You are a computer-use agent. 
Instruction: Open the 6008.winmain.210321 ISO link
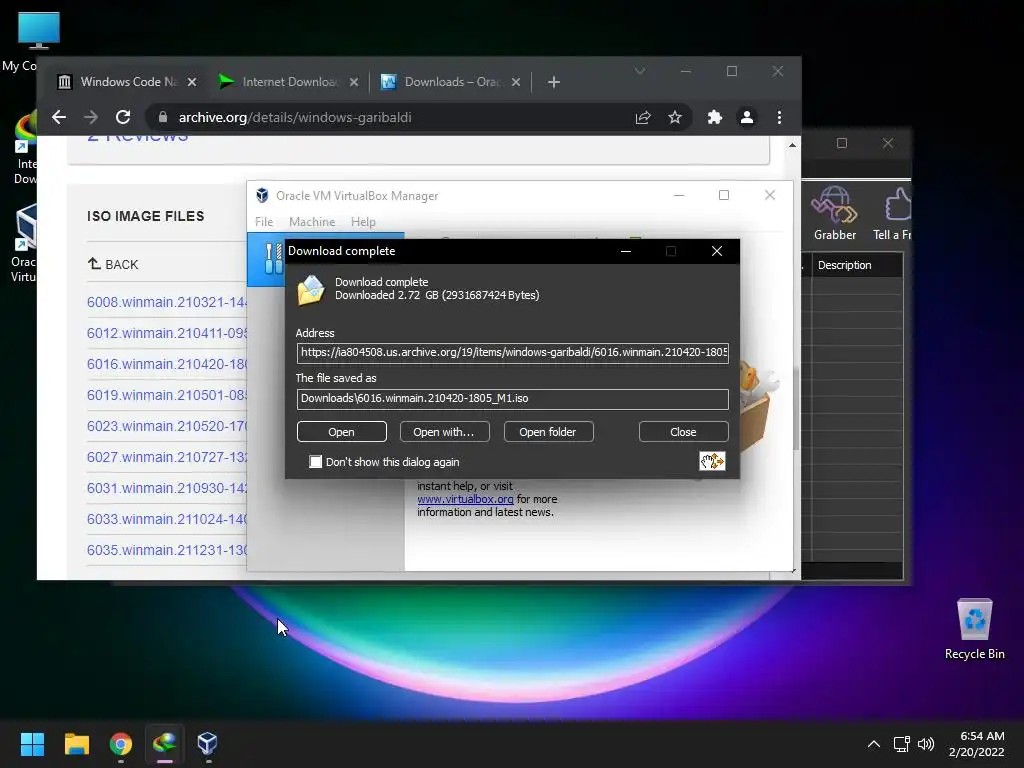[167, 302]
